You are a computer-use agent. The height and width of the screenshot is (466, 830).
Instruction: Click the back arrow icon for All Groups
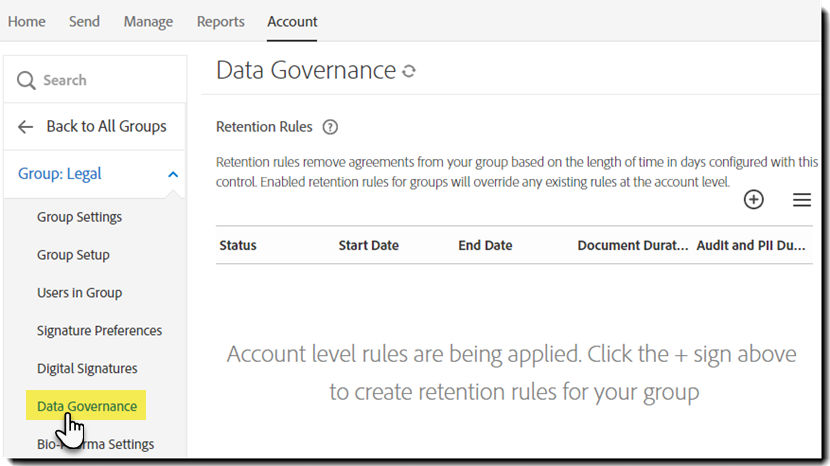pos(25,127)
